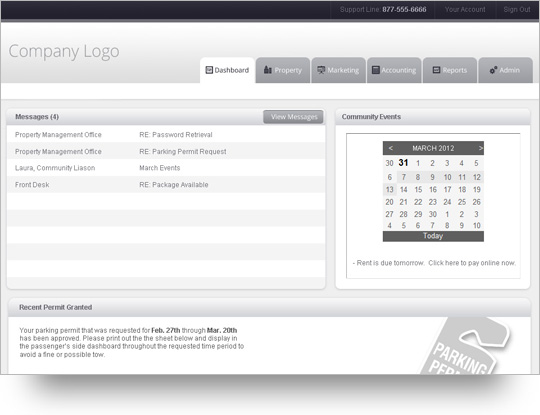This screenshot has width=540, height=415.
Task: Click the Admin gears icon
Action: click(493, 70)
